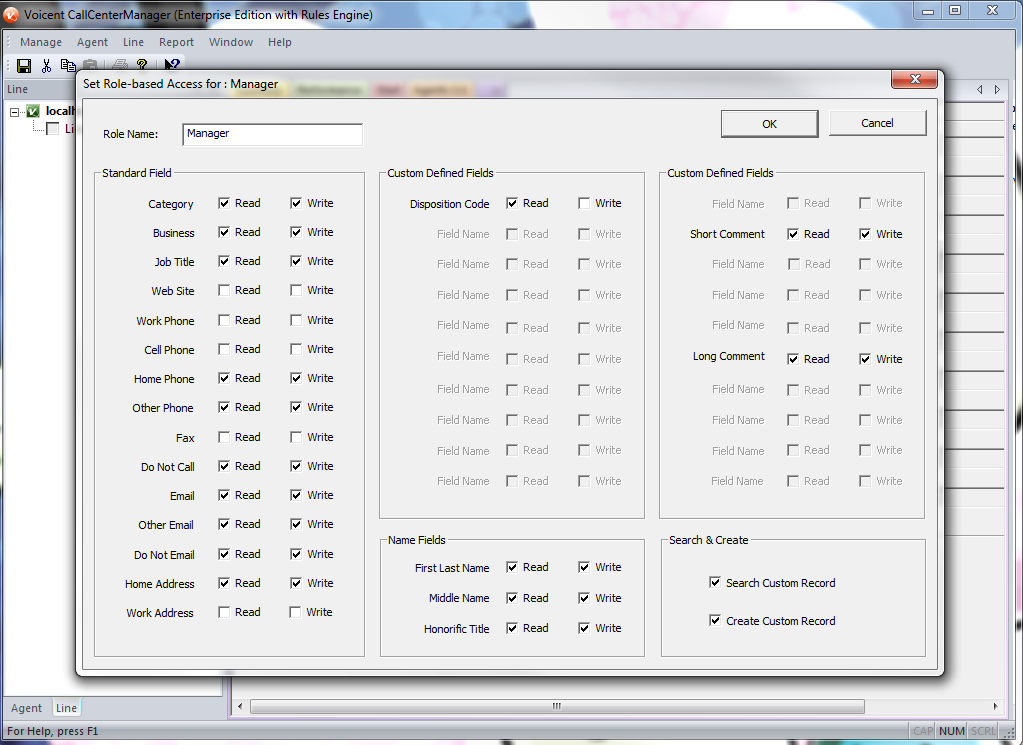Click the Cut scissors icon
This screenshot has height=745, width=1023.
pyautogui.click(x=46, y=66)
